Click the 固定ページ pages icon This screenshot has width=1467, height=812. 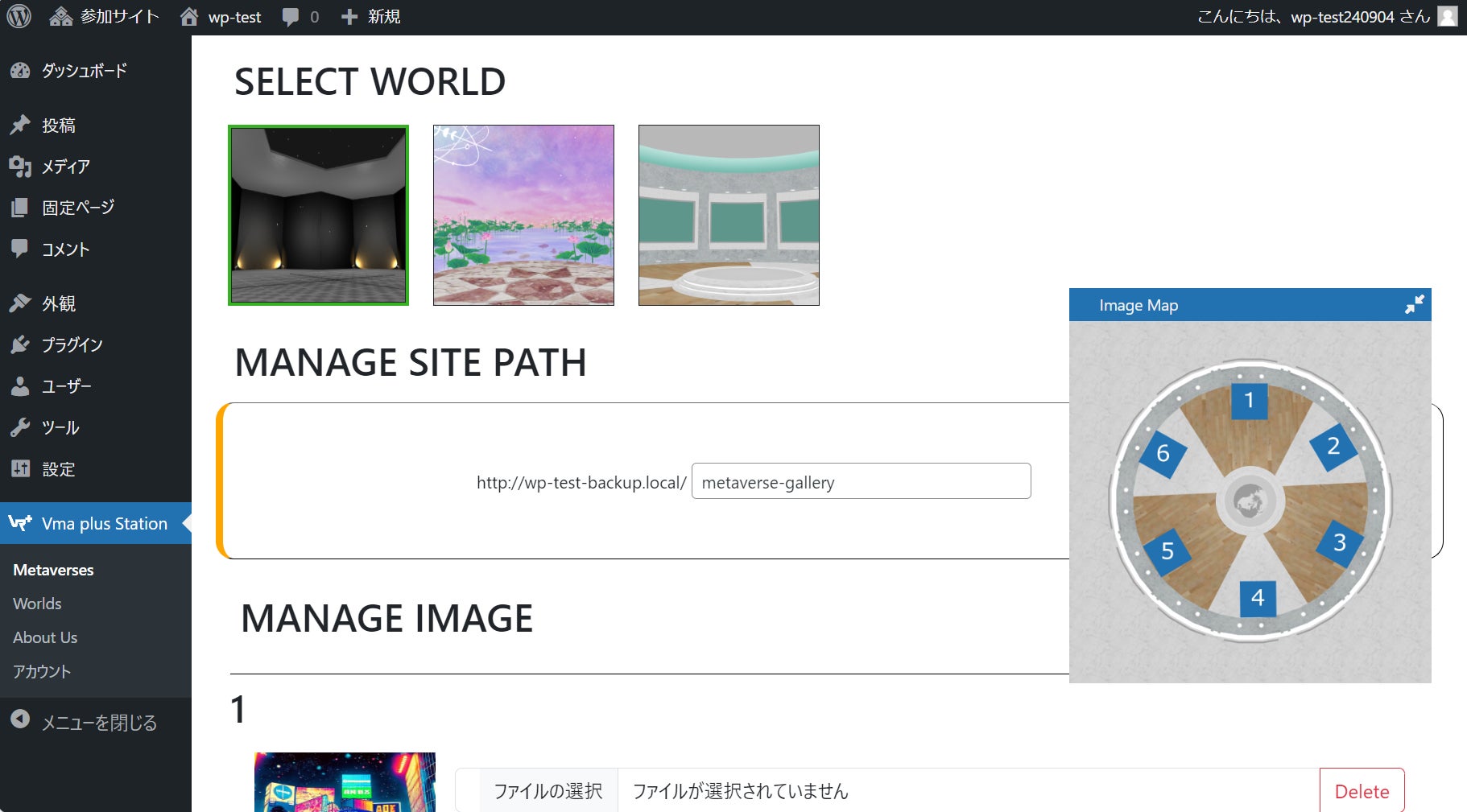(x=20, y=208)
